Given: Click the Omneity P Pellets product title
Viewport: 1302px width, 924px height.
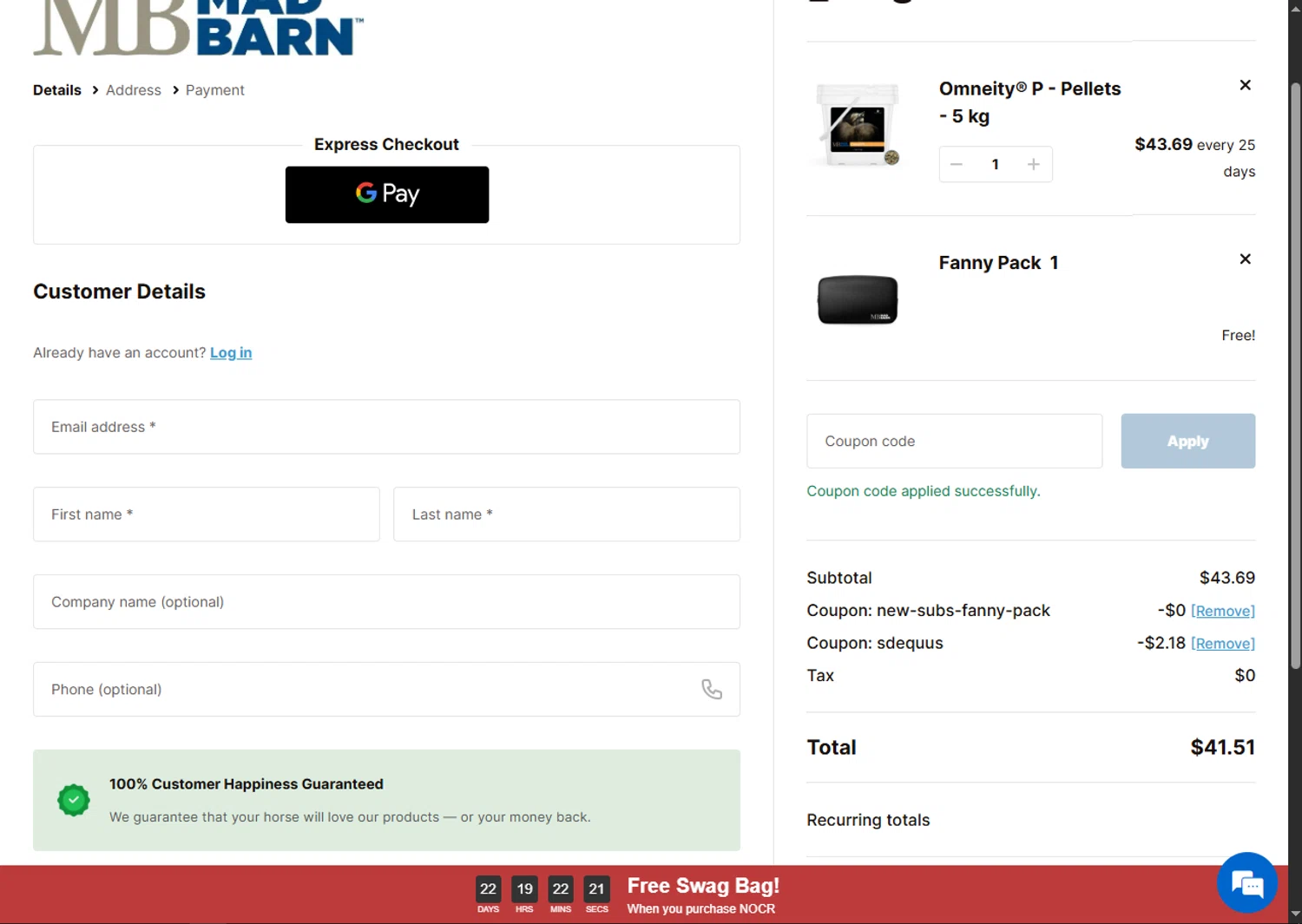Looking at the screenshot, I should pos(1029,102).
